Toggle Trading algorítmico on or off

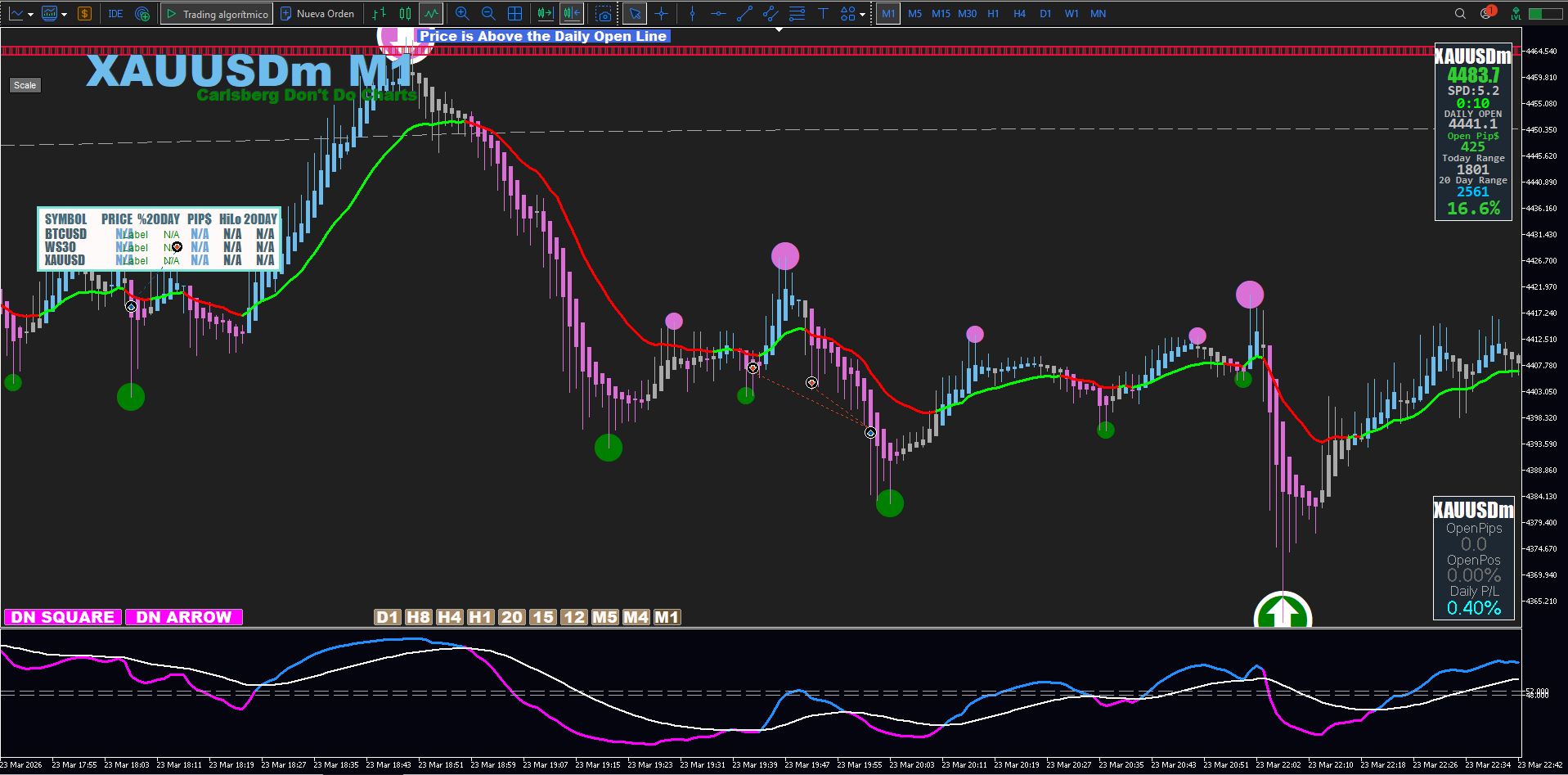217,14
